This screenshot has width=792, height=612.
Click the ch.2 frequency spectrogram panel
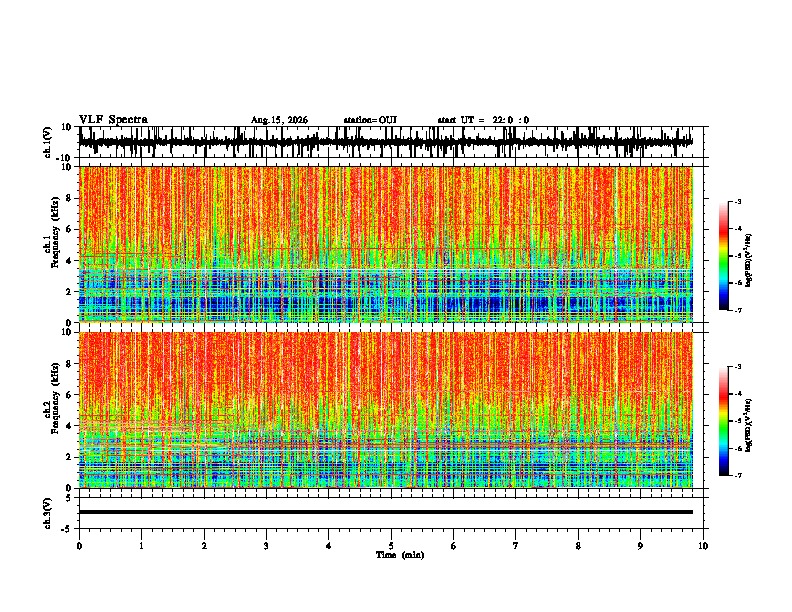[x=385, y=410]
